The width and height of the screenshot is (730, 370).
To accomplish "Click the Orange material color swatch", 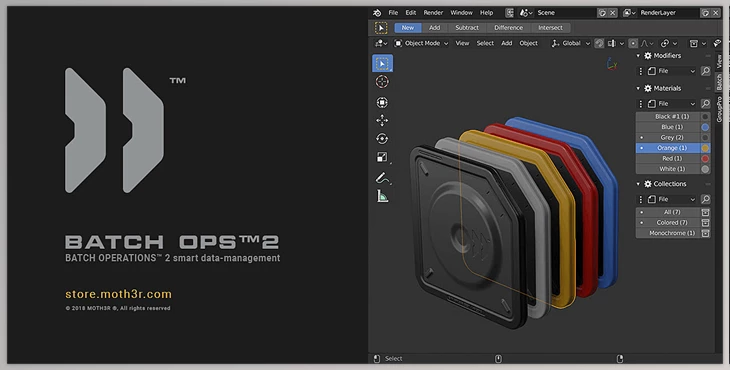I will (x=705, y=148).
